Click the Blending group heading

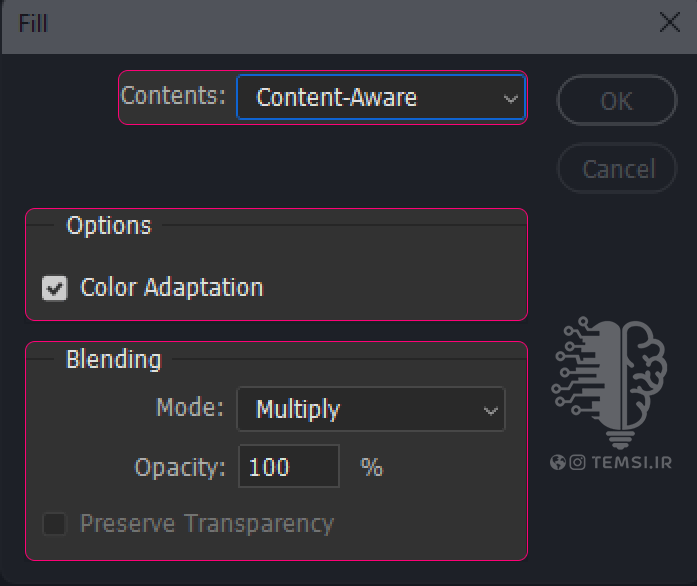(x=113, y=359)
